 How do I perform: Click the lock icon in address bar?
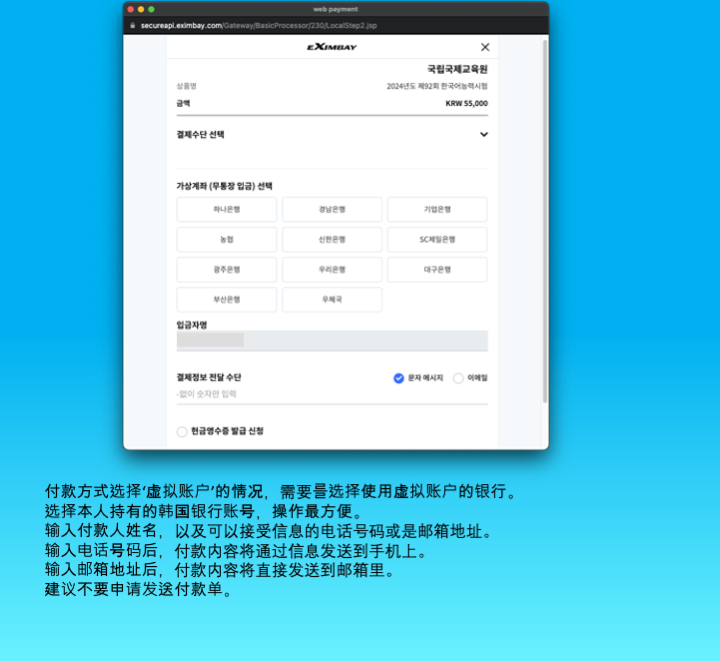pyautogui.click(x=132, y=25)
